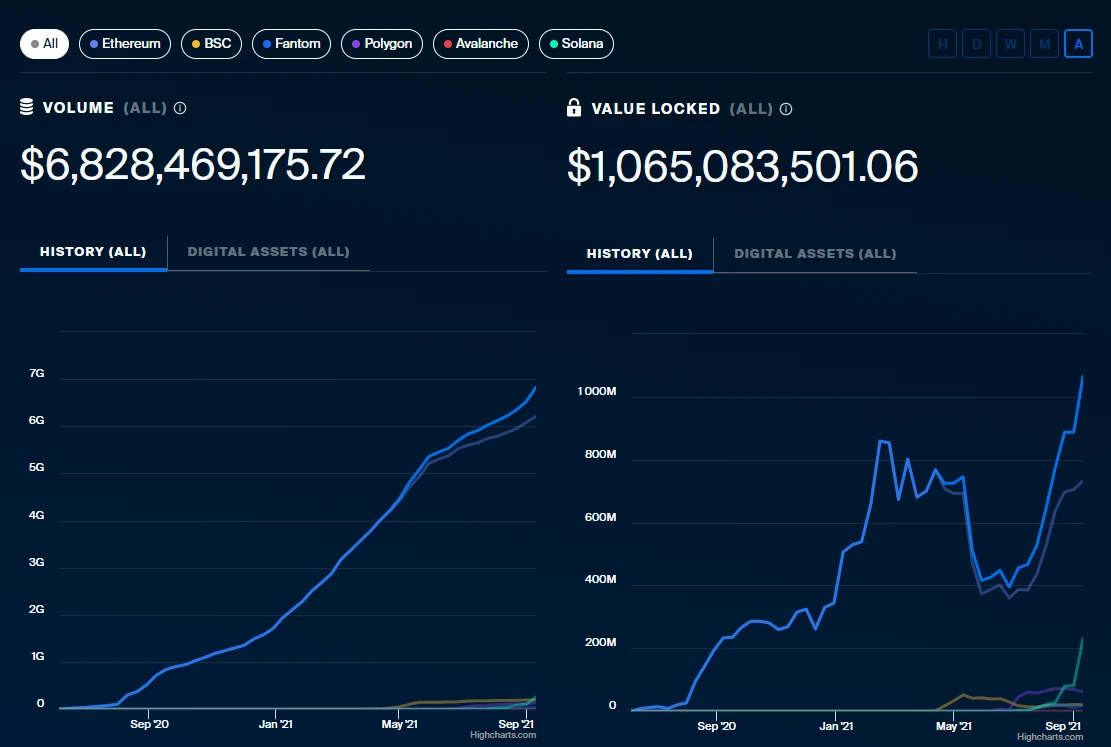Open Value Locked Digital Assets (All) tab

click(x=816, y=254)
